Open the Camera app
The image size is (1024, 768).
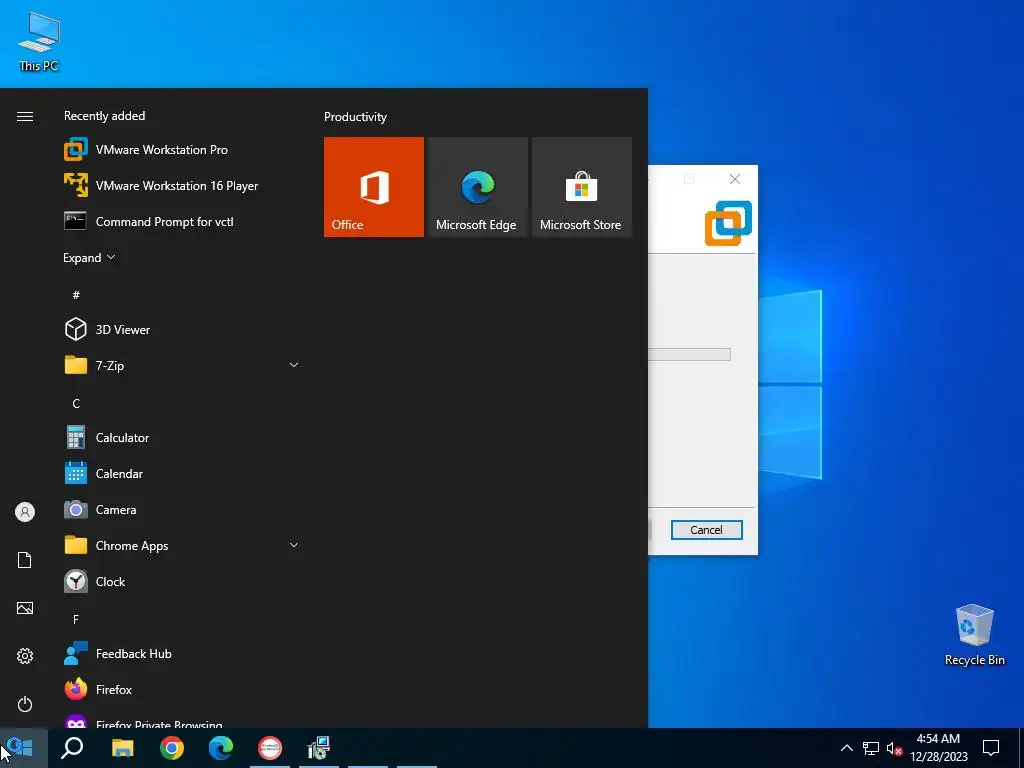tap(182, 509)
